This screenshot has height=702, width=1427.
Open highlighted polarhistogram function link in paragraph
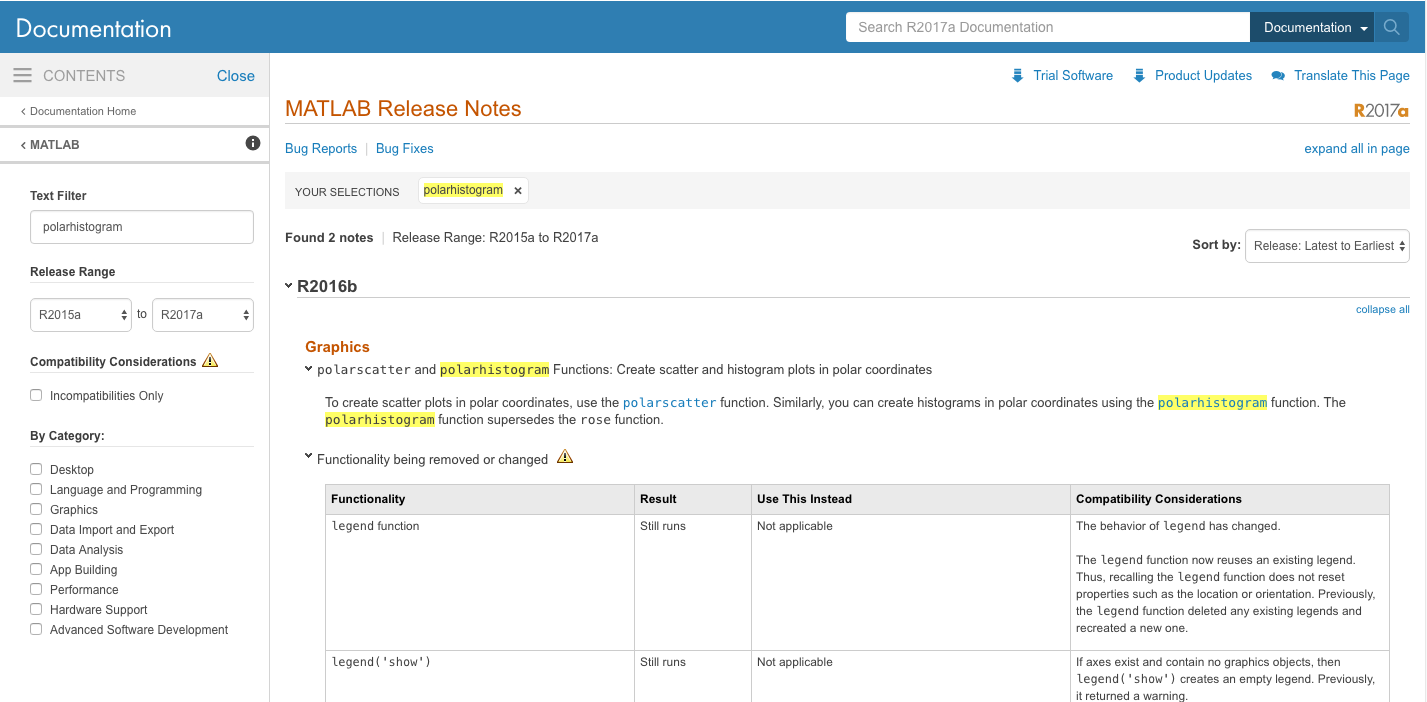(x=1212, y=403)
